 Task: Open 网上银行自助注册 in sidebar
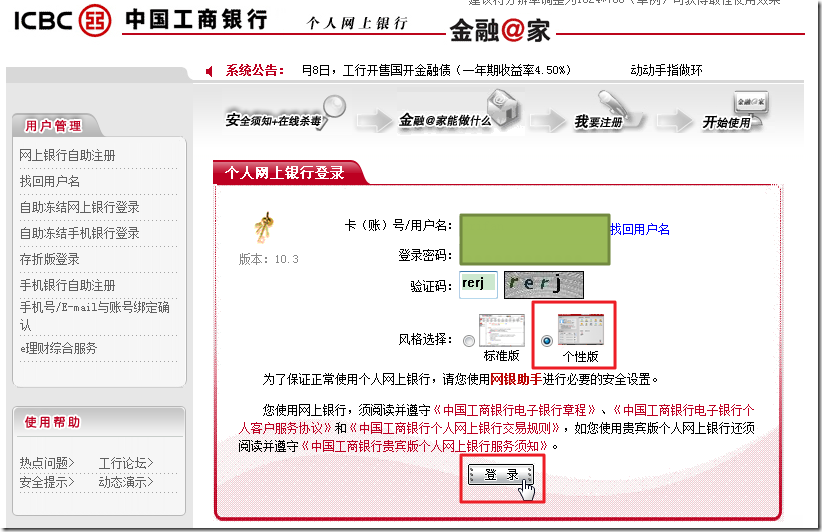[67, 156]
